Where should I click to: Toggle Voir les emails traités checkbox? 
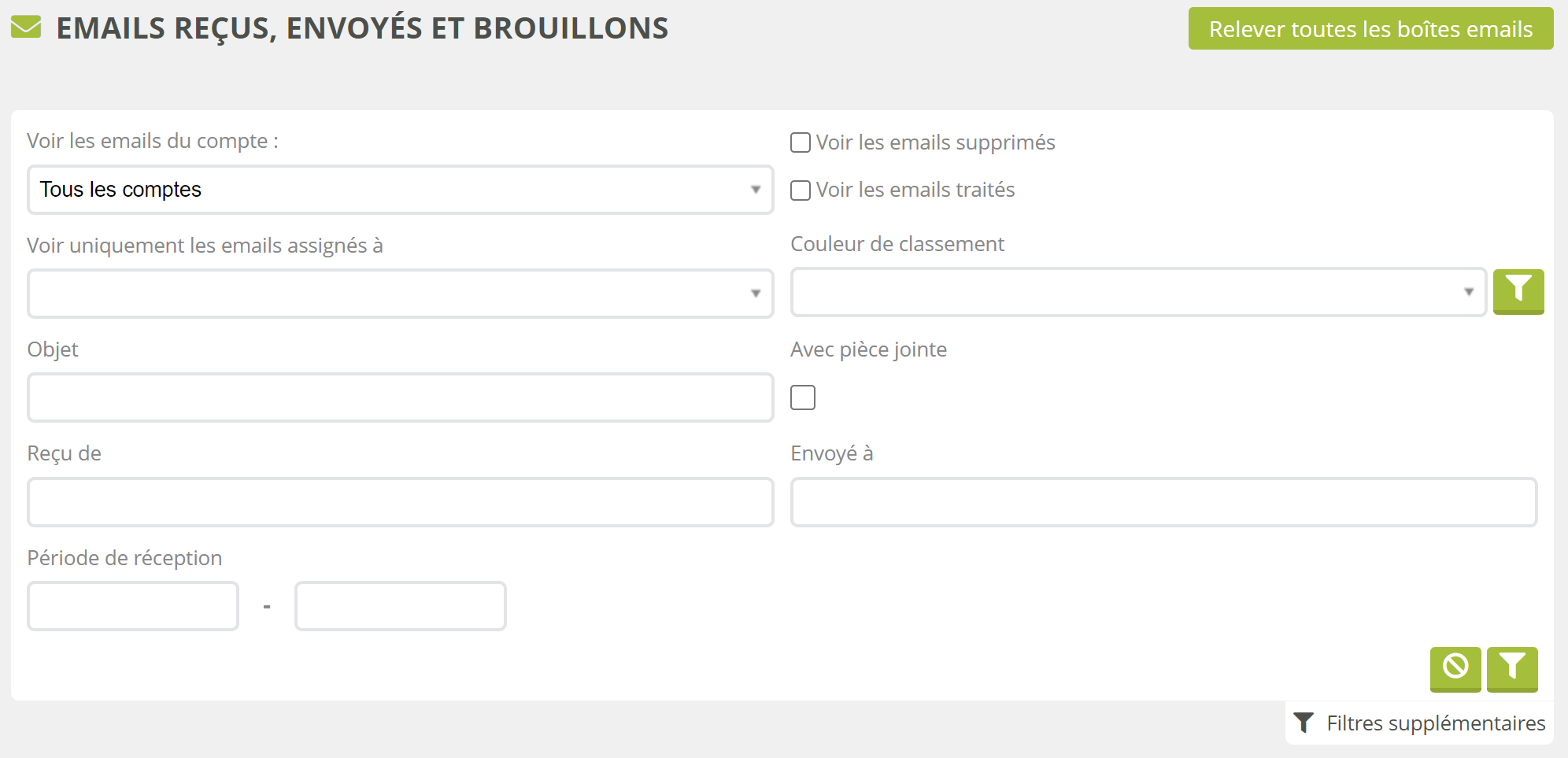click(x=801, y=190)
